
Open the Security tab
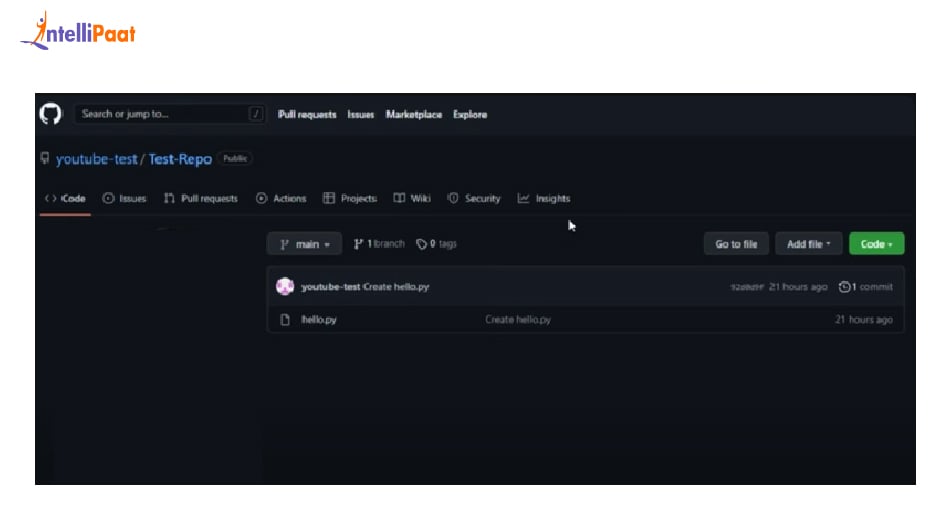(474, 199)
